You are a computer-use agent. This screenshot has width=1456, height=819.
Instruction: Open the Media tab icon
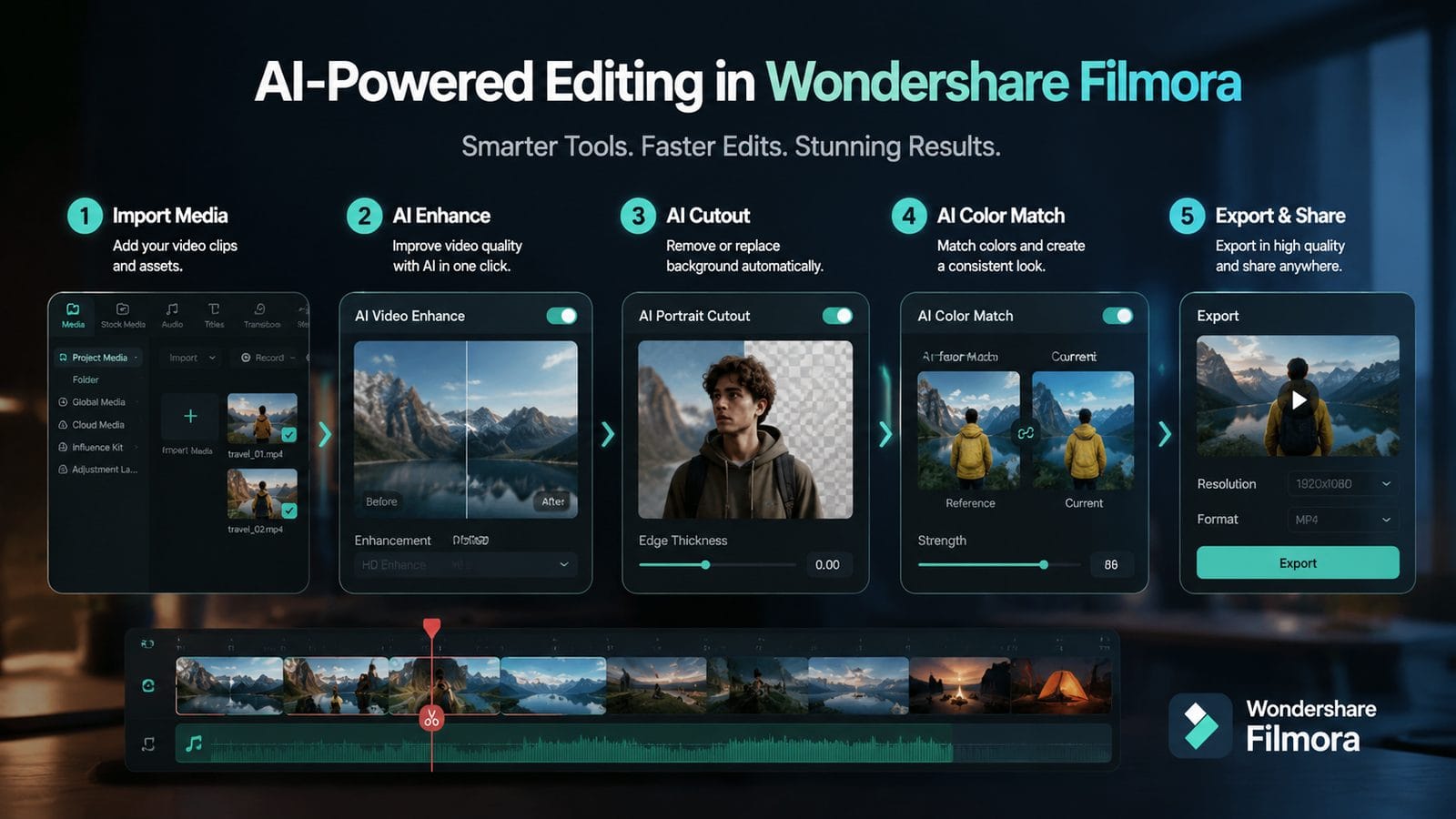click(x=73, y=309)
